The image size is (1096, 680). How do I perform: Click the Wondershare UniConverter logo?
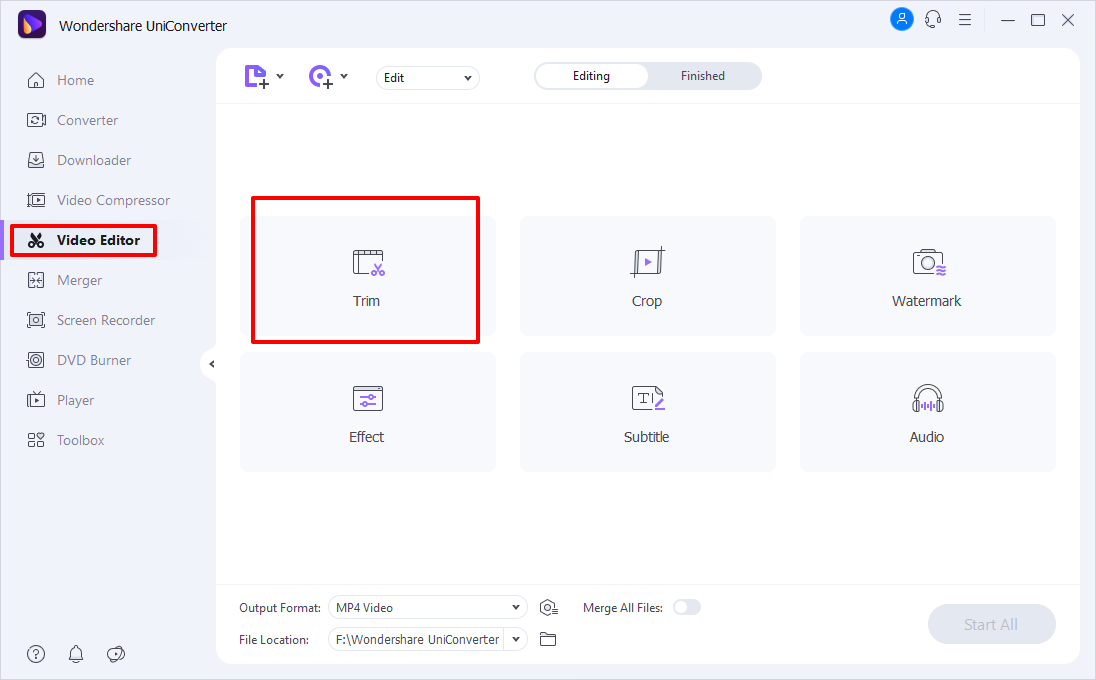click(x=31, y=24)
